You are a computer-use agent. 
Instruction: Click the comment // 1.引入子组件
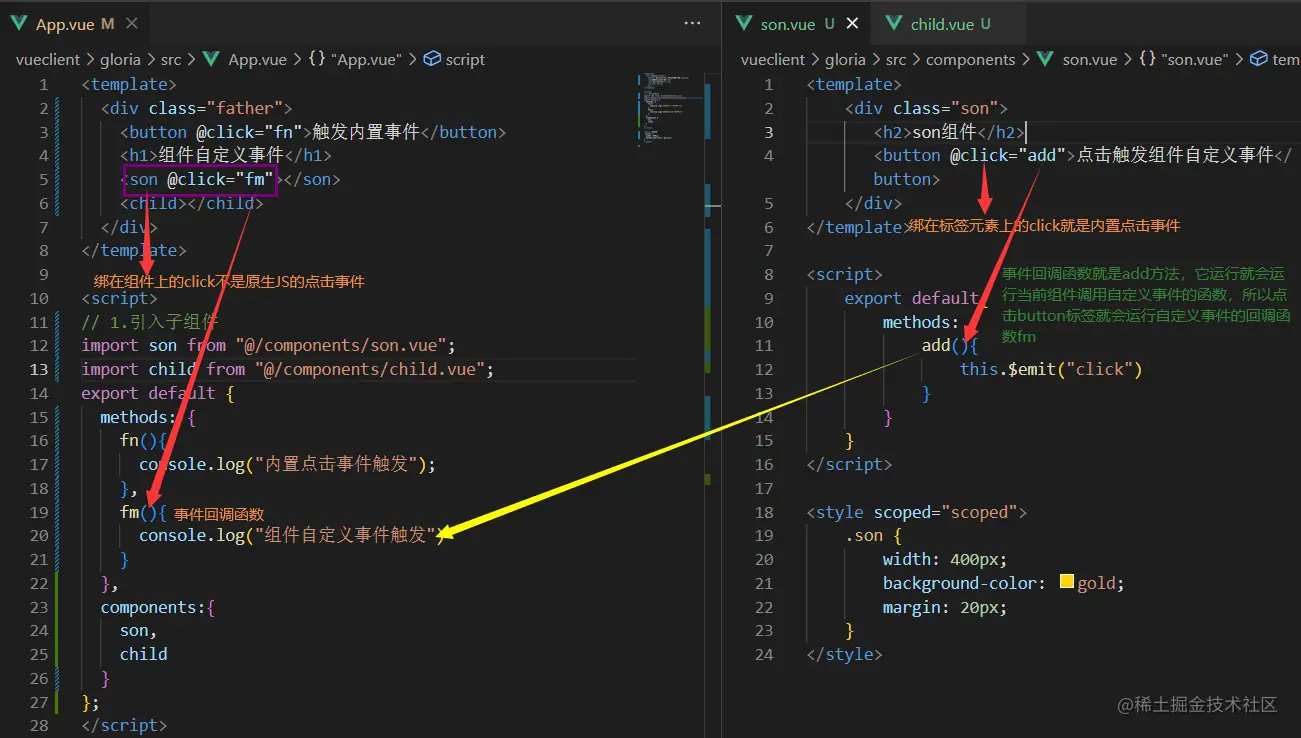point(150,322)
